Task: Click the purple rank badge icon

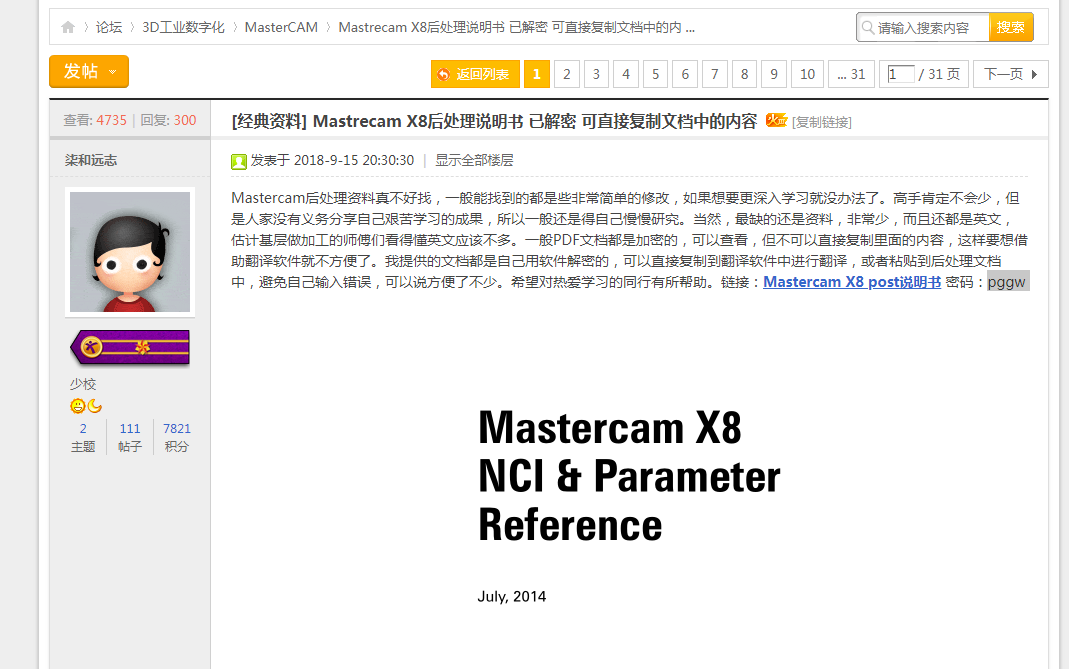Action: [x=130, y=347]
